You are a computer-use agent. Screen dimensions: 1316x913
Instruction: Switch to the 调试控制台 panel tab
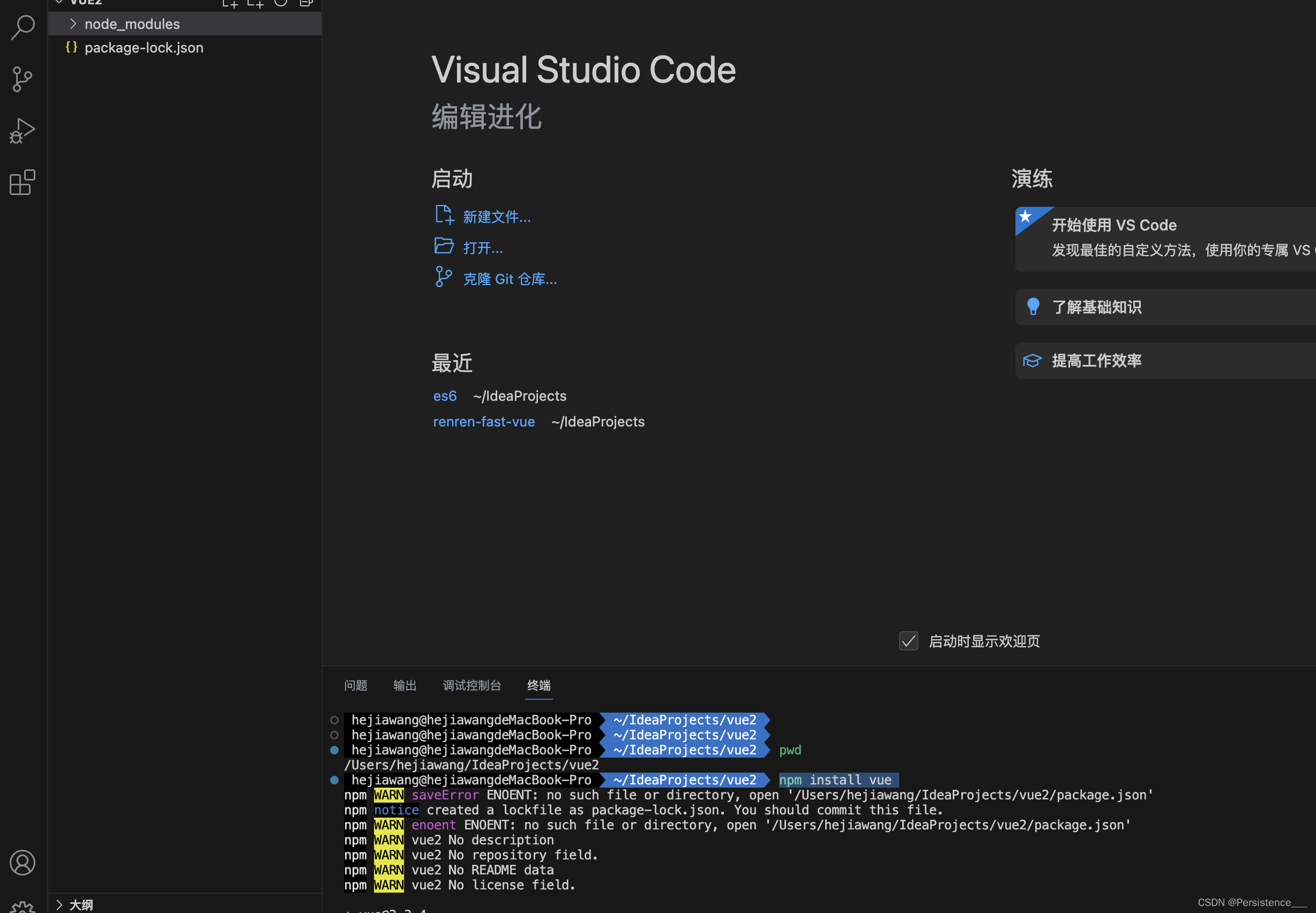point(472,685)
